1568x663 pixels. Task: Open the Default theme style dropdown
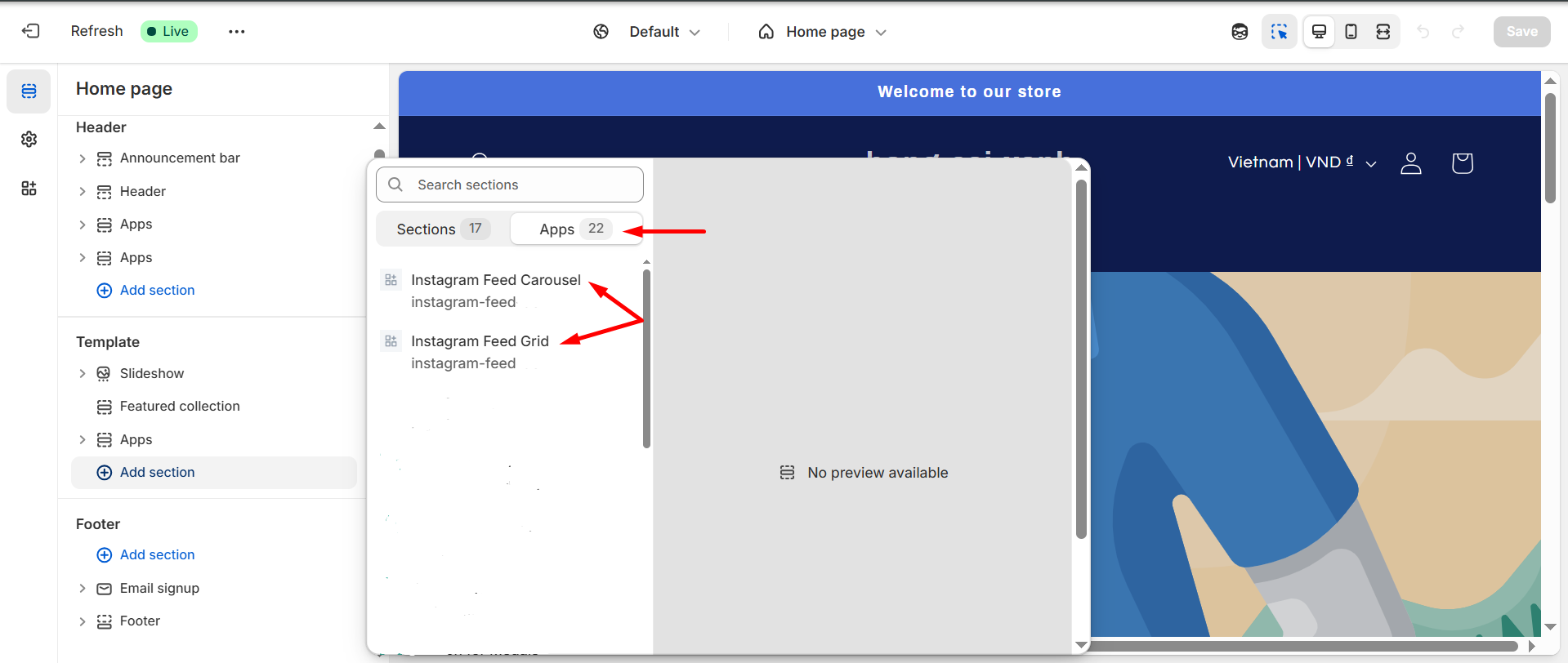point(648,32)
